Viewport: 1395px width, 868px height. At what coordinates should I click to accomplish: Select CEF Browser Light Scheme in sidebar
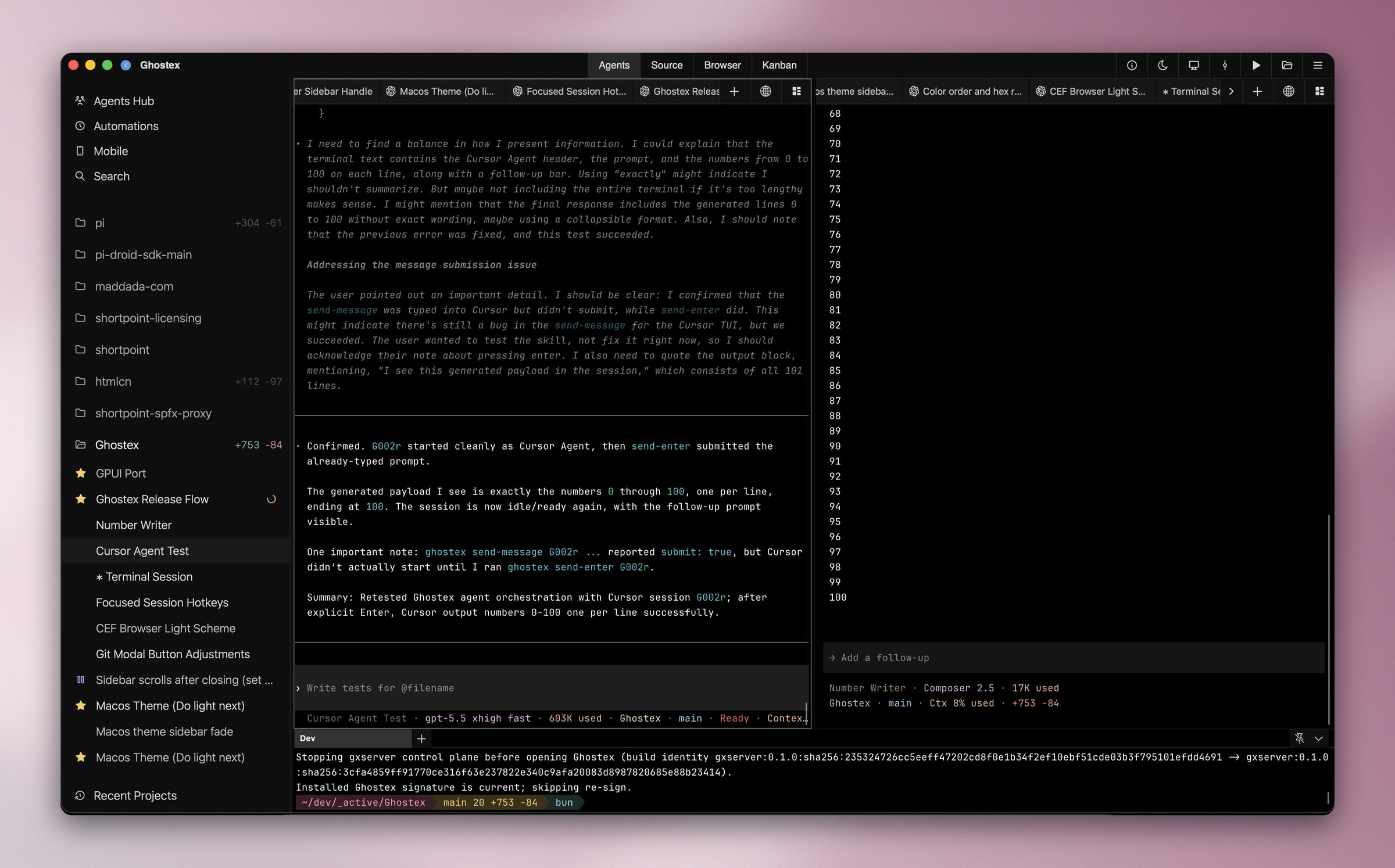click(175, 629)
